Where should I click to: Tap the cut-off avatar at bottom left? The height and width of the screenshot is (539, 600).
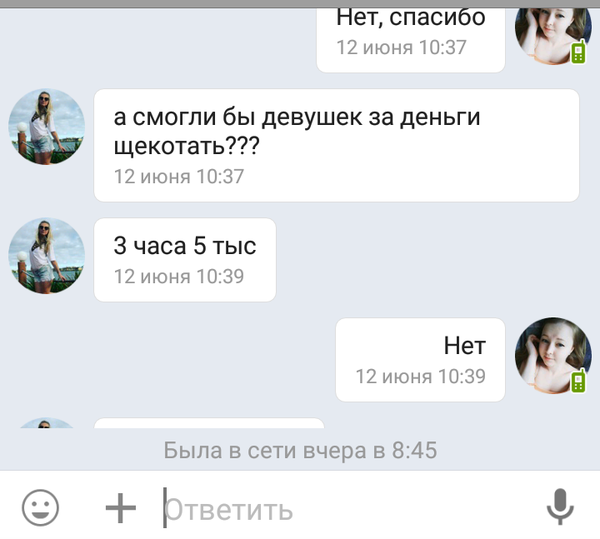click(x=46, y=423)
